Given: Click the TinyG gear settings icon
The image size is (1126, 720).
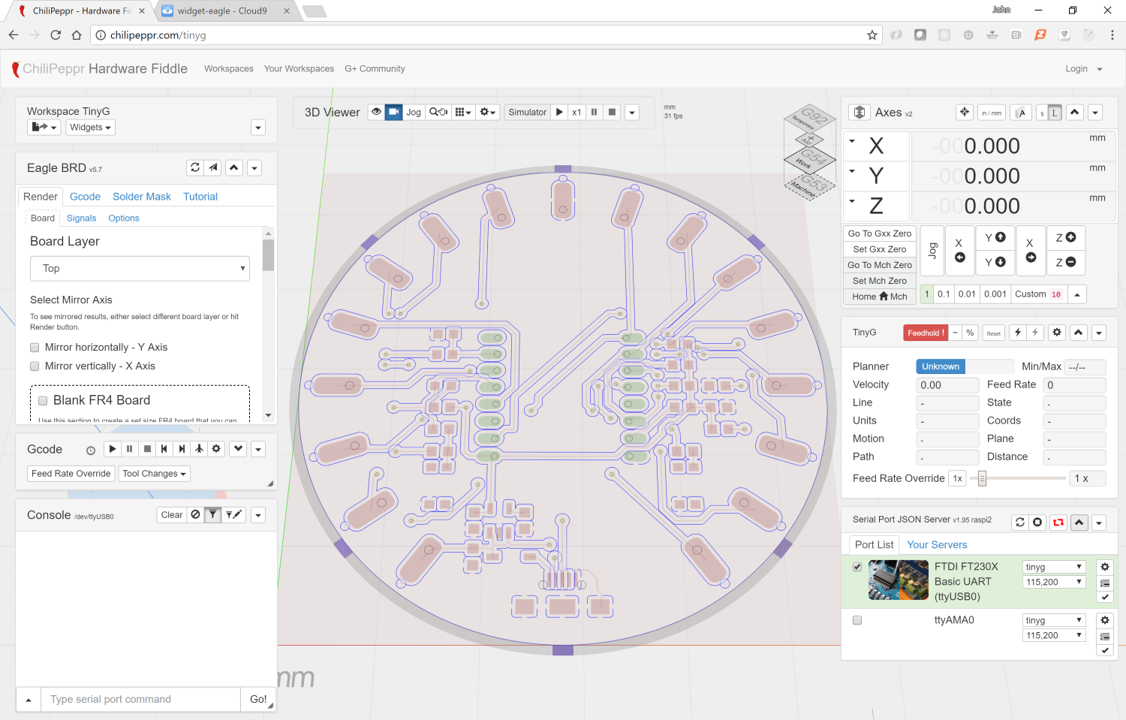Looking at the screenshot, I should tap(1057, 333).
